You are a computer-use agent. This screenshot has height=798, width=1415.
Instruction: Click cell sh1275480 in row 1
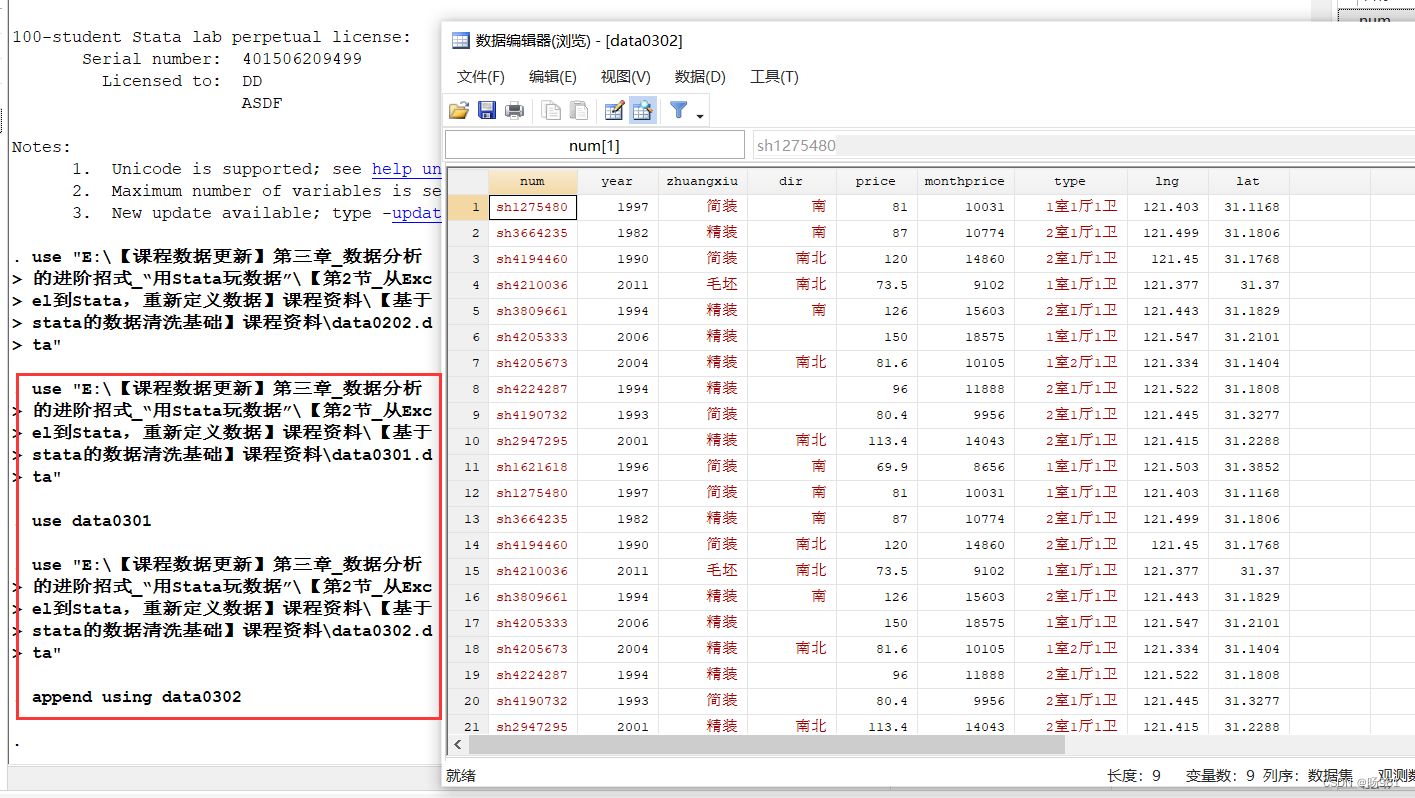point(533,206)
